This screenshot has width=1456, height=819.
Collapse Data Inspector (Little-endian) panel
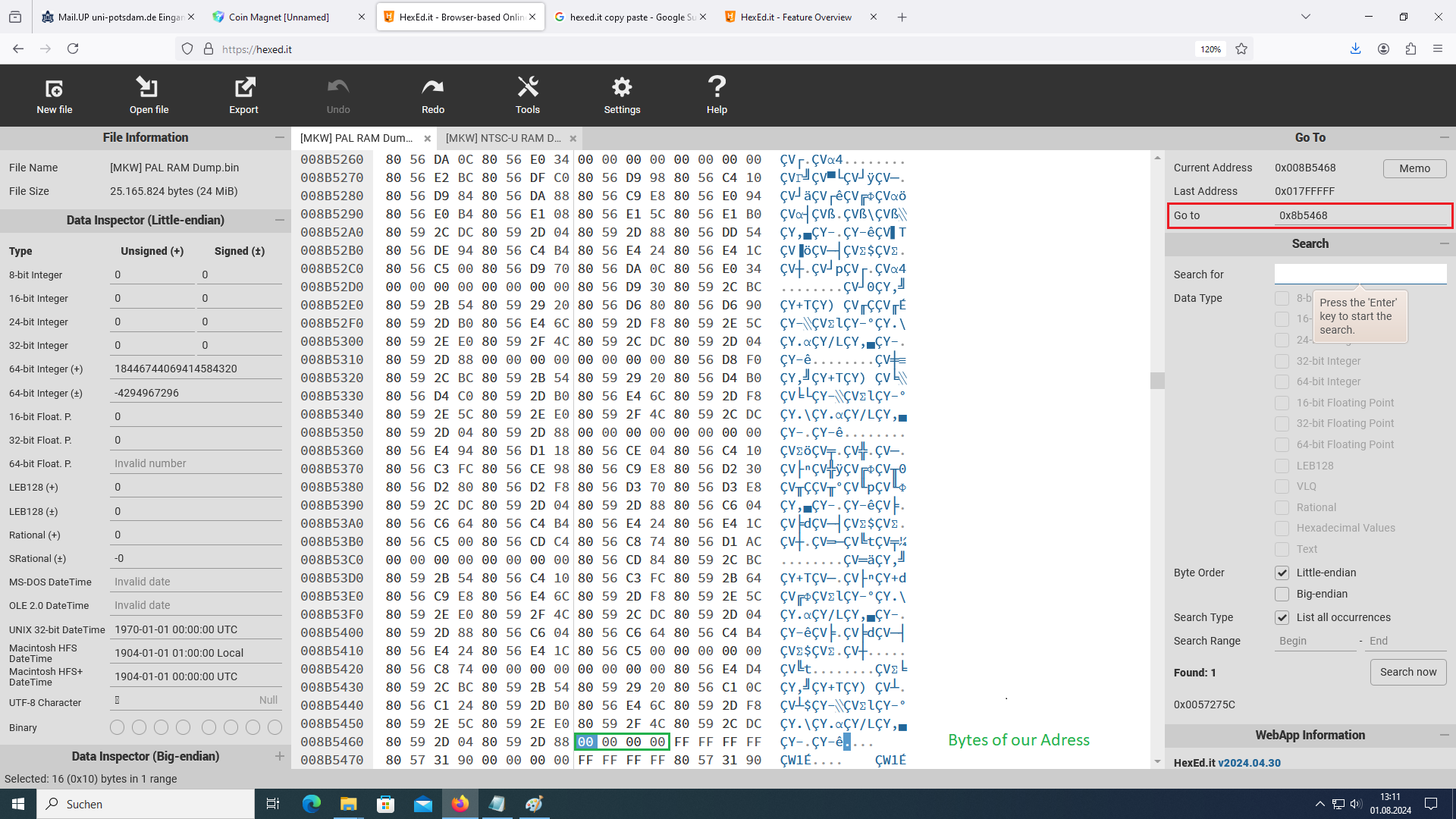coord(280,220)
